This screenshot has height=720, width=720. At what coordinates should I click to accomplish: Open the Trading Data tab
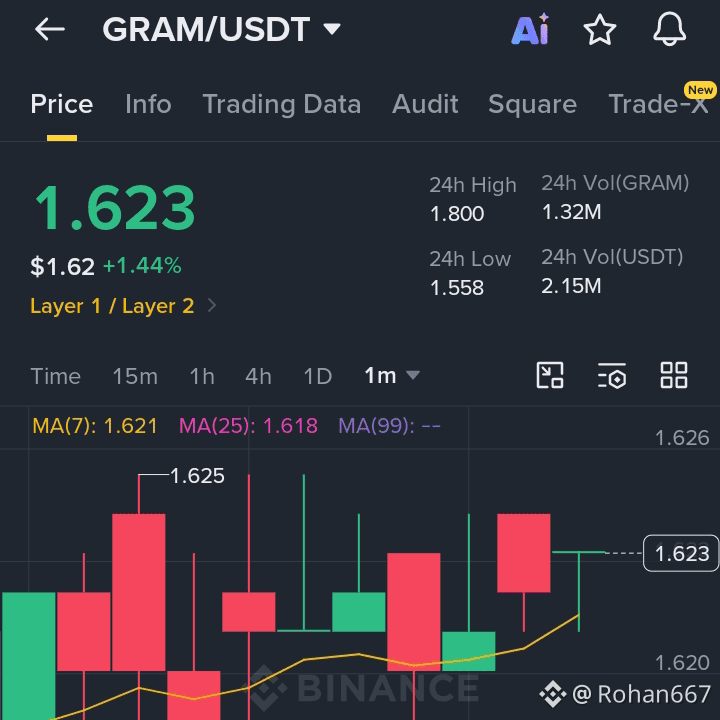pyautogui.click(x=281, y=104)
